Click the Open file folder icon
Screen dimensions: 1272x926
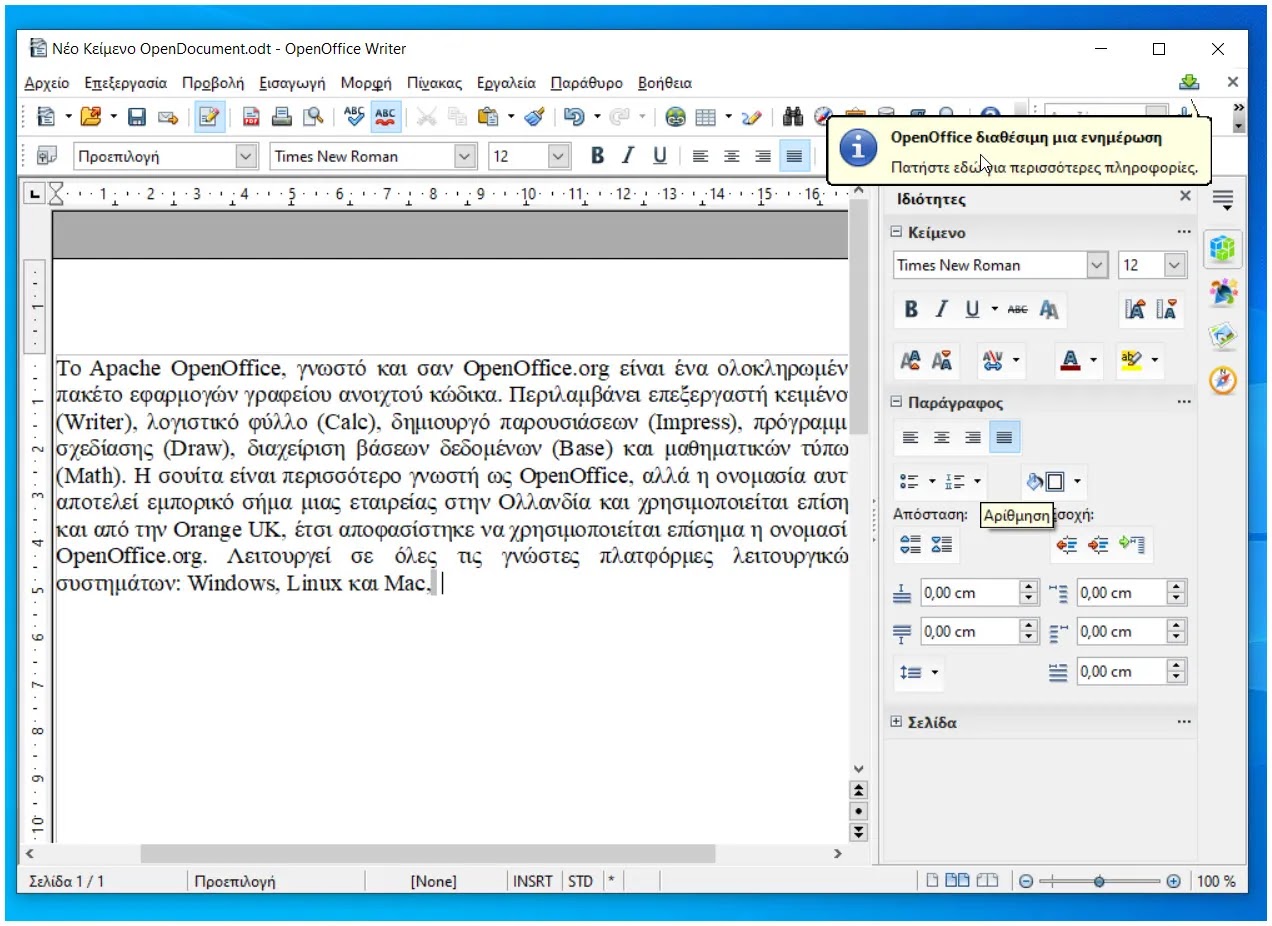click(91, 117)
